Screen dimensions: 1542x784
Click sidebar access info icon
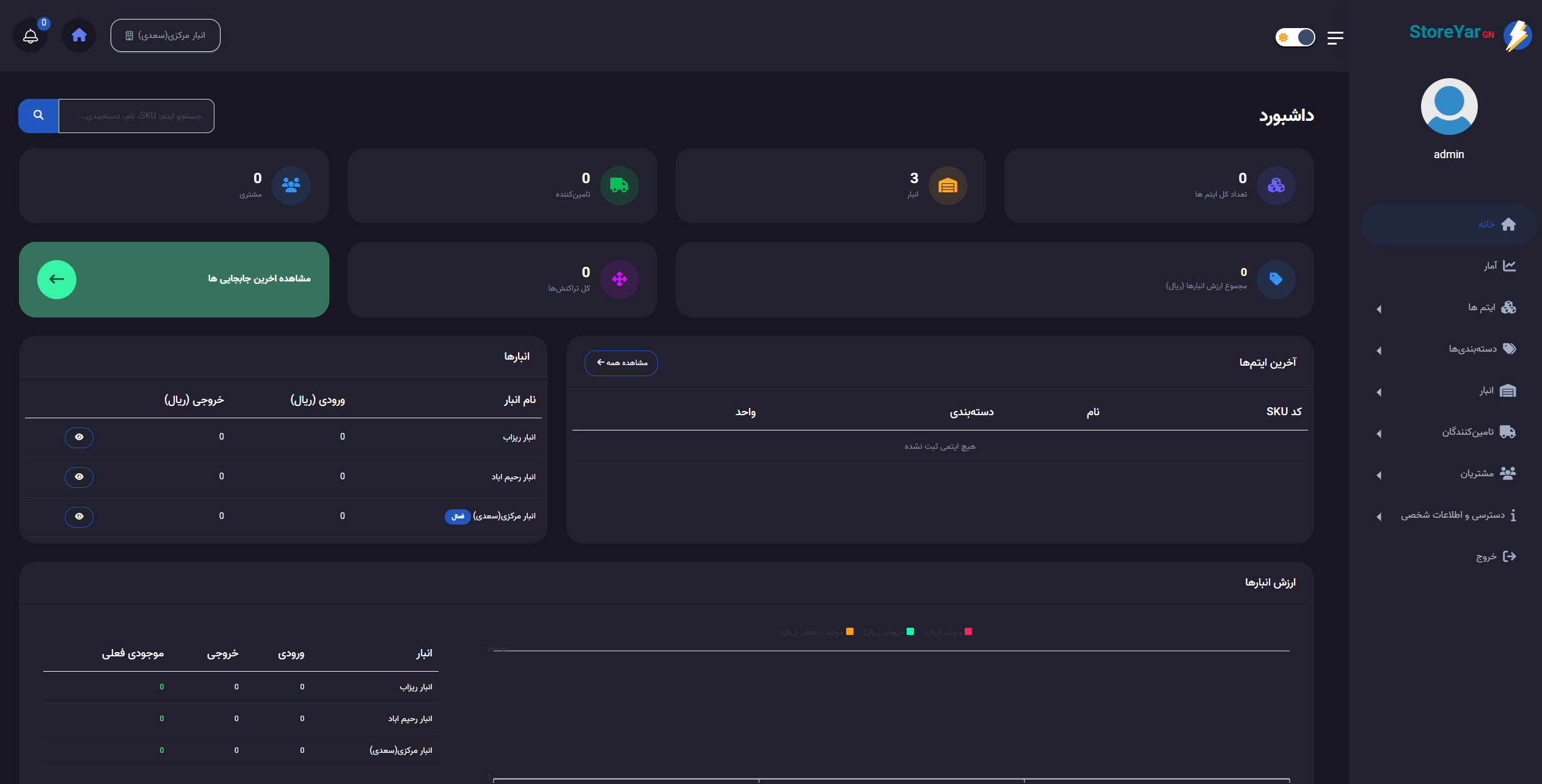(1513, 515)
